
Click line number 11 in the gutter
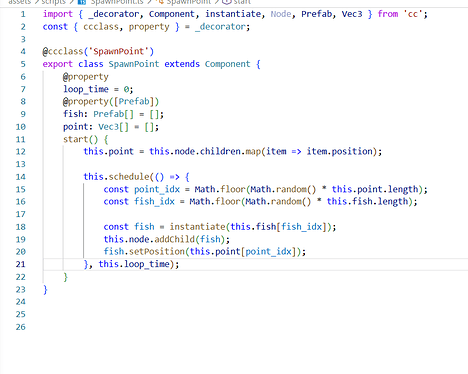pos(21,139)
